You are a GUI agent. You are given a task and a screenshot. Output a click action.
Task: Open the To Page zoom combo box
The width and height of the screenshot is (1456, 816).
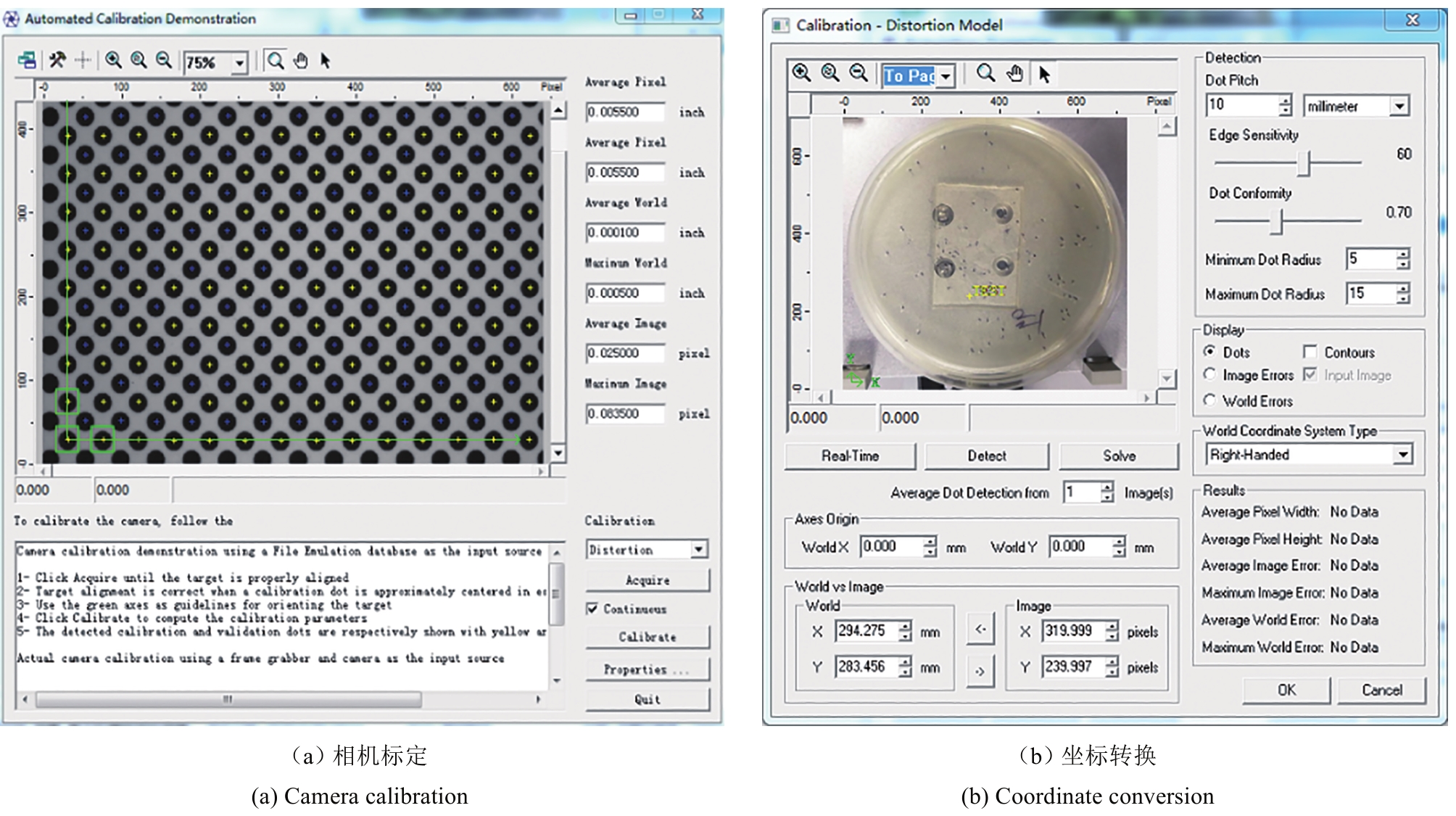click(x=946, y=75)
